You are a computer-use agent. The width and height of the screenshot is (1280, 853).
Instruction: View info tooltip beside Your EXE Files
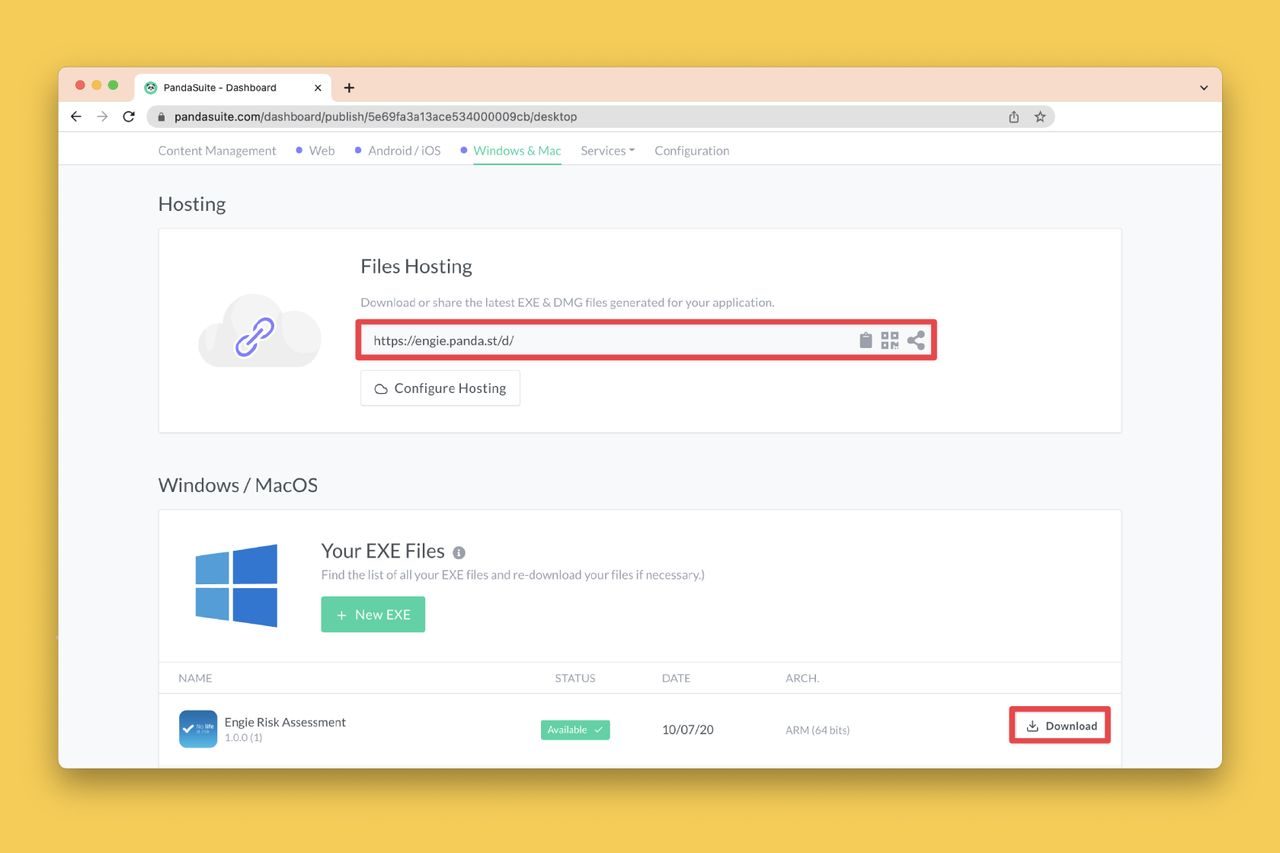[459, 551]
